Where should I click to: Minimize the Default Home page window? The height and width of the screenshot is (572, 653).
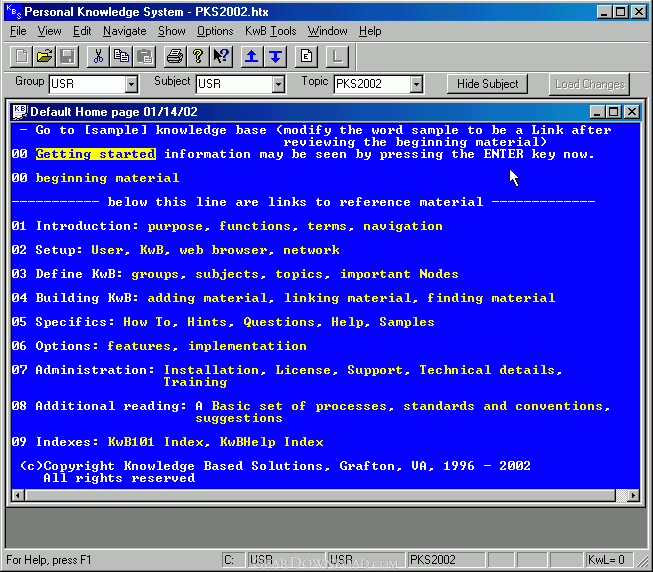(598, 112)
